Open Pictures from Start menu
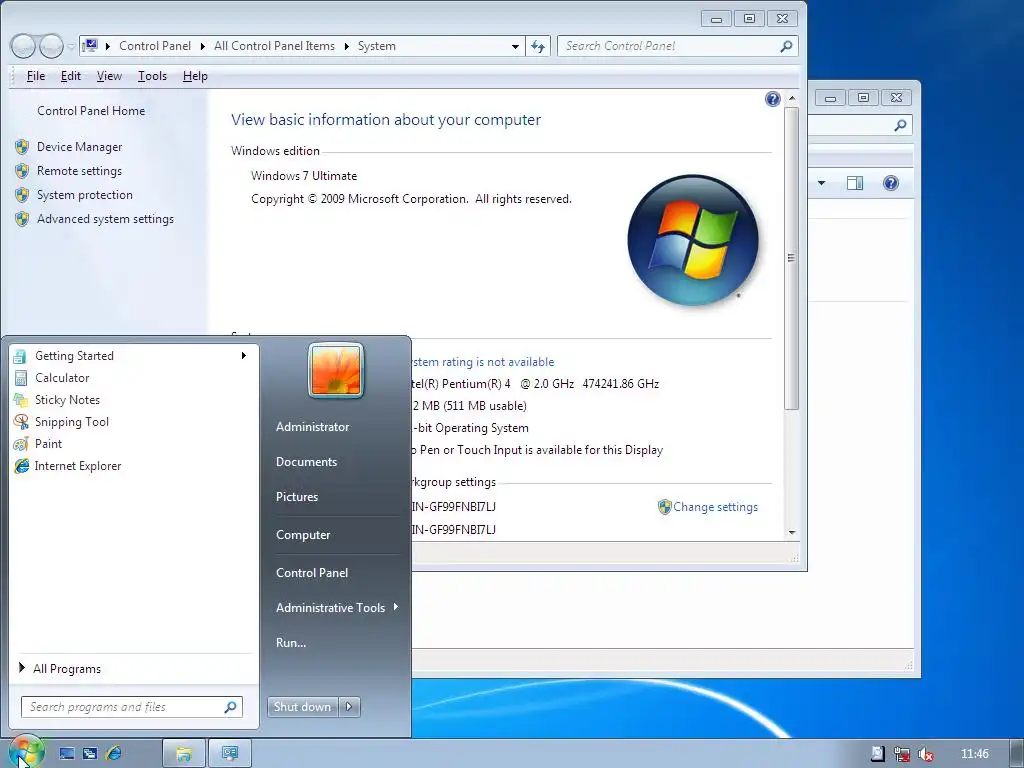Viewport: 1024px width, 768px height. click(297, 497)
